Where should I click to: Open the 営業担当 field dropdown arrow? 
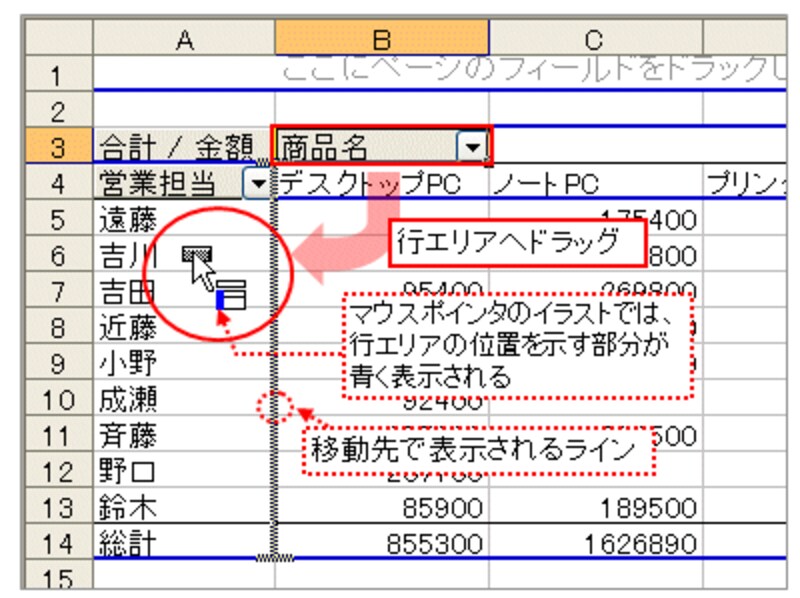click(259, 183)
